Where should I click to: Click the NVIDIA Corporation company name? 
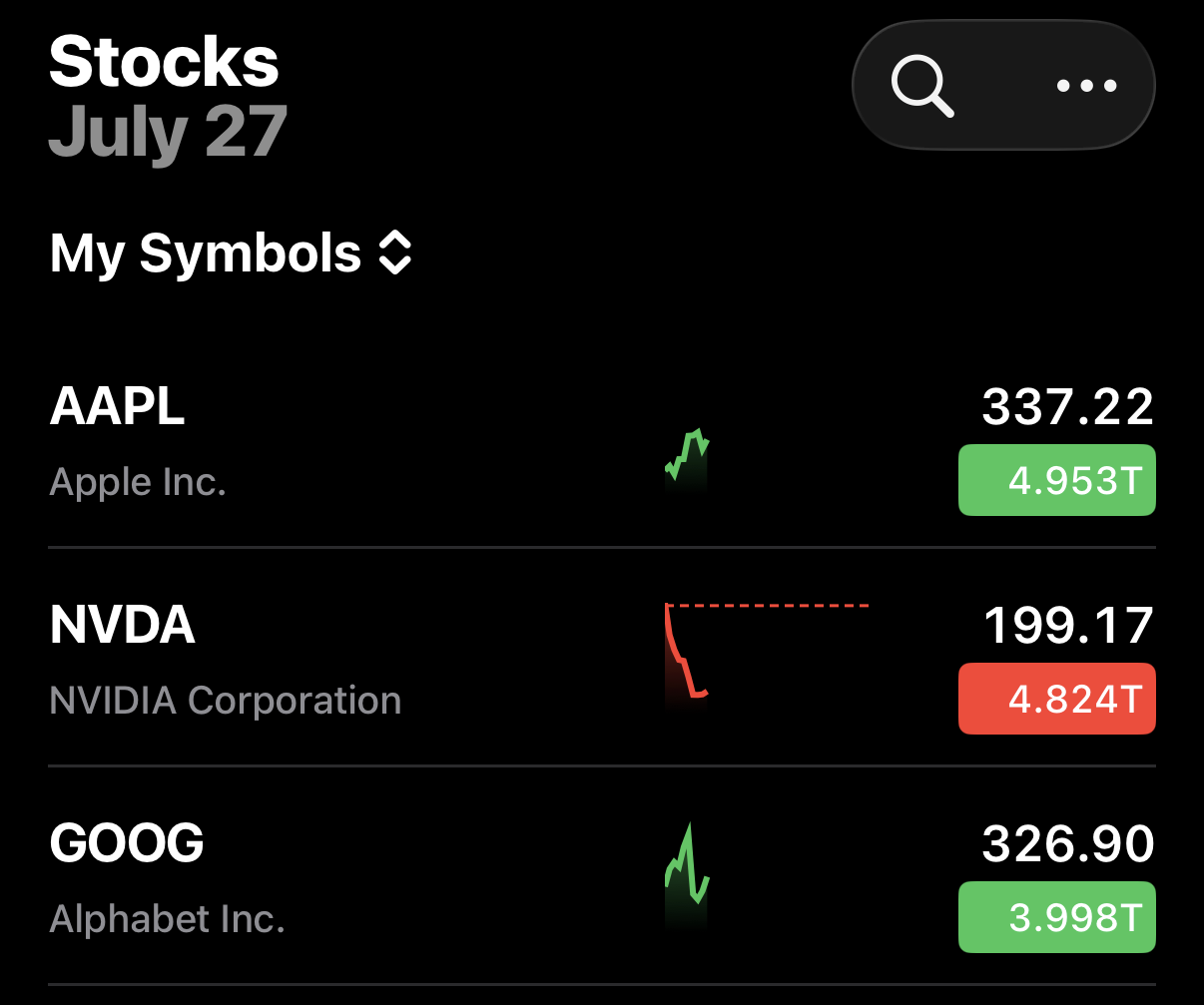[x=226, y=701]
